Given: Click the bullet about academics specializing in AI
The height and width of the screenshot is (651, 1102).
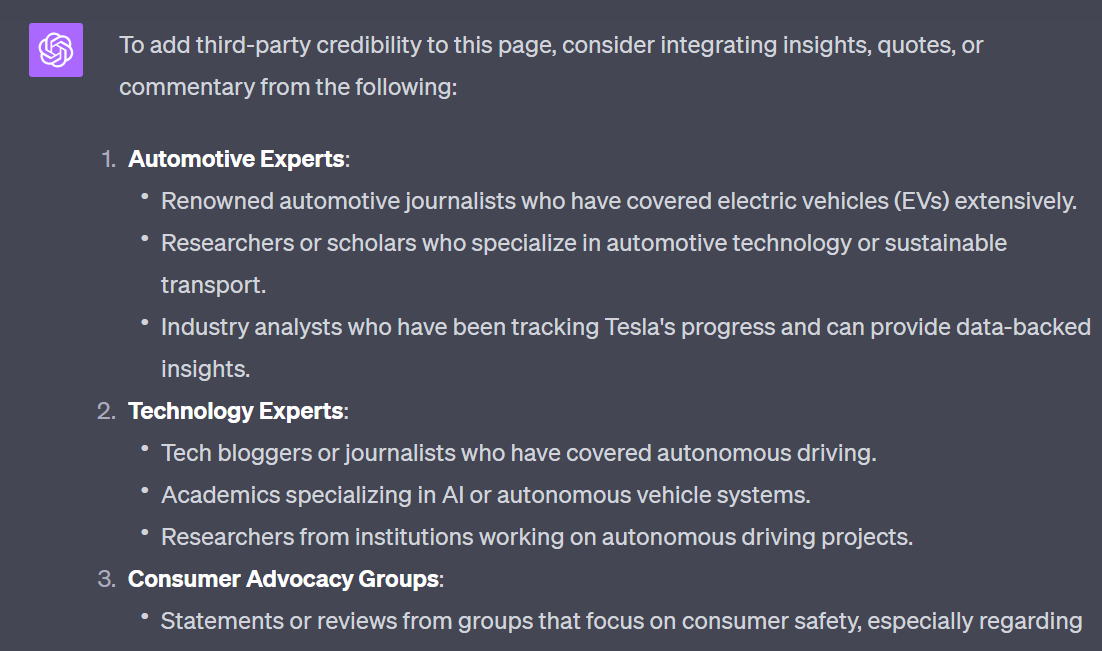Looking at the screenshot, I should coord(486,495).
